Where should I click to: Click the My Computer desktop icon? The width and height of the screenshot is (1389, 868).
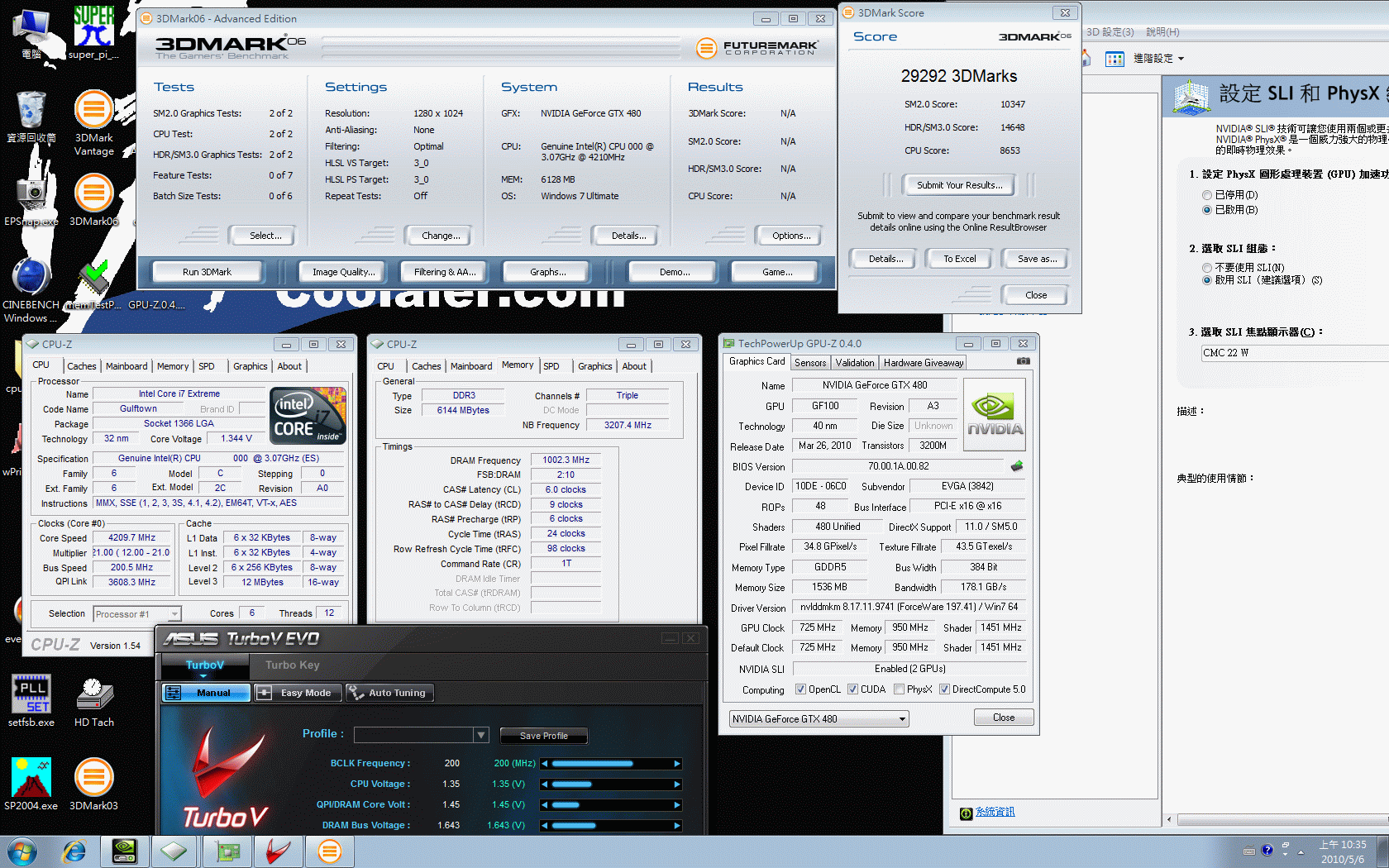click(x=31, y=33)
